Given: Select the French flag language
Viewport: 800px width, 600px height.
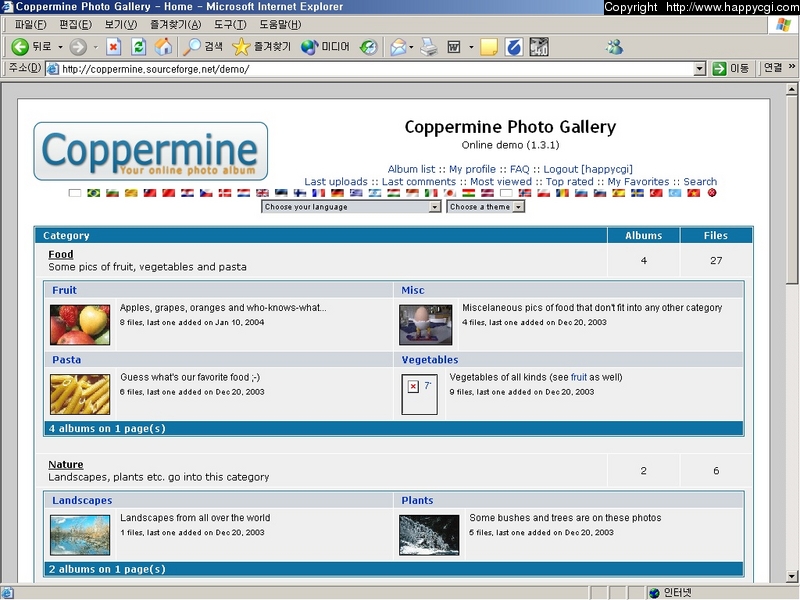Looking at the screenshot, I should coord(318,193).
